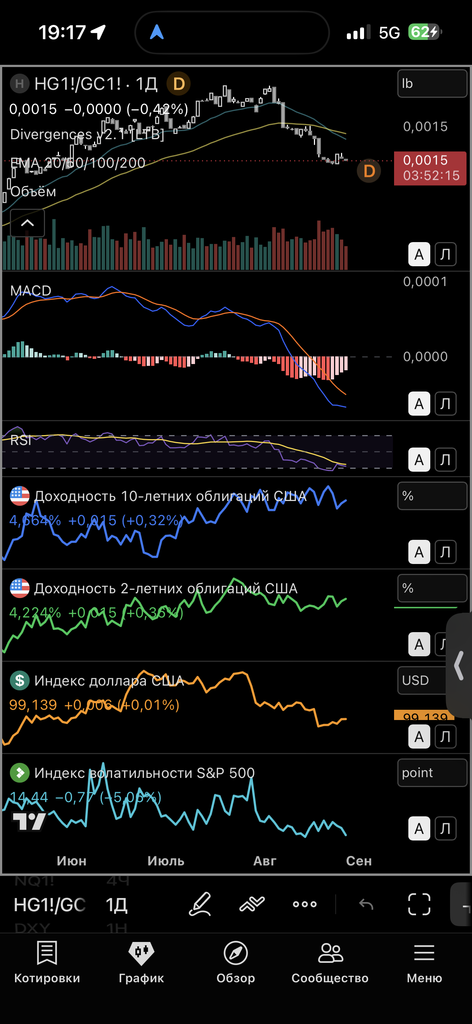Enter fullscreen chart mode
The width and height of the screenshot is (472, 1024).
point(419,904)
